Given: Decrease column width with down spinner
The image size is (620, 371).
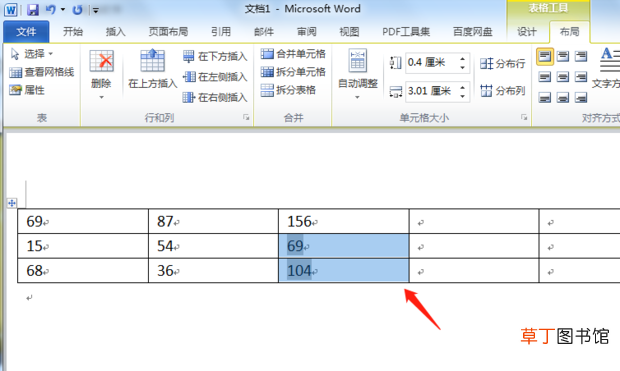Looking at the screenshot, I should point(463,96).
